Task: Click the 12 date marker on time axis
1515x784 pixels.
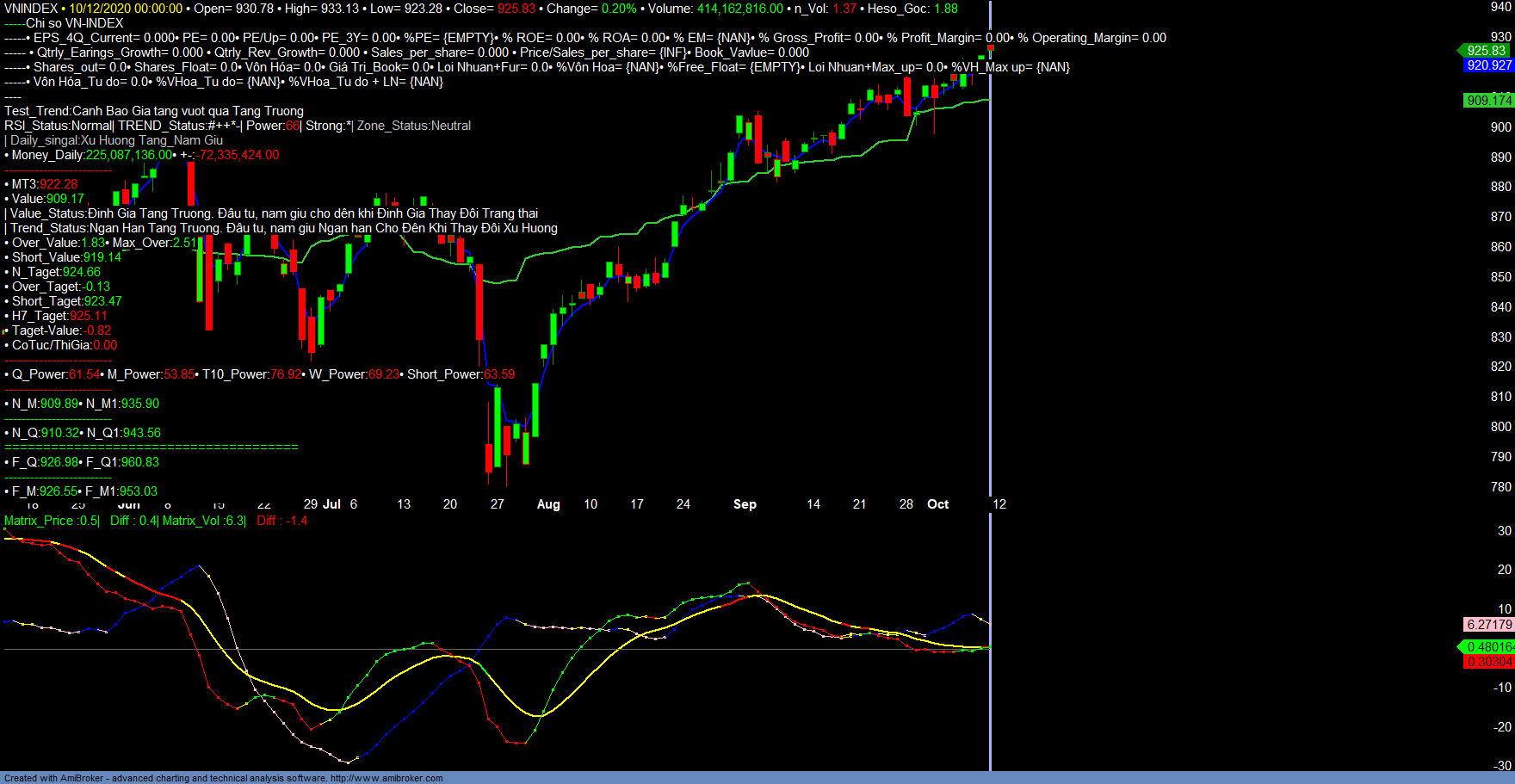Action: pos(999,504)
